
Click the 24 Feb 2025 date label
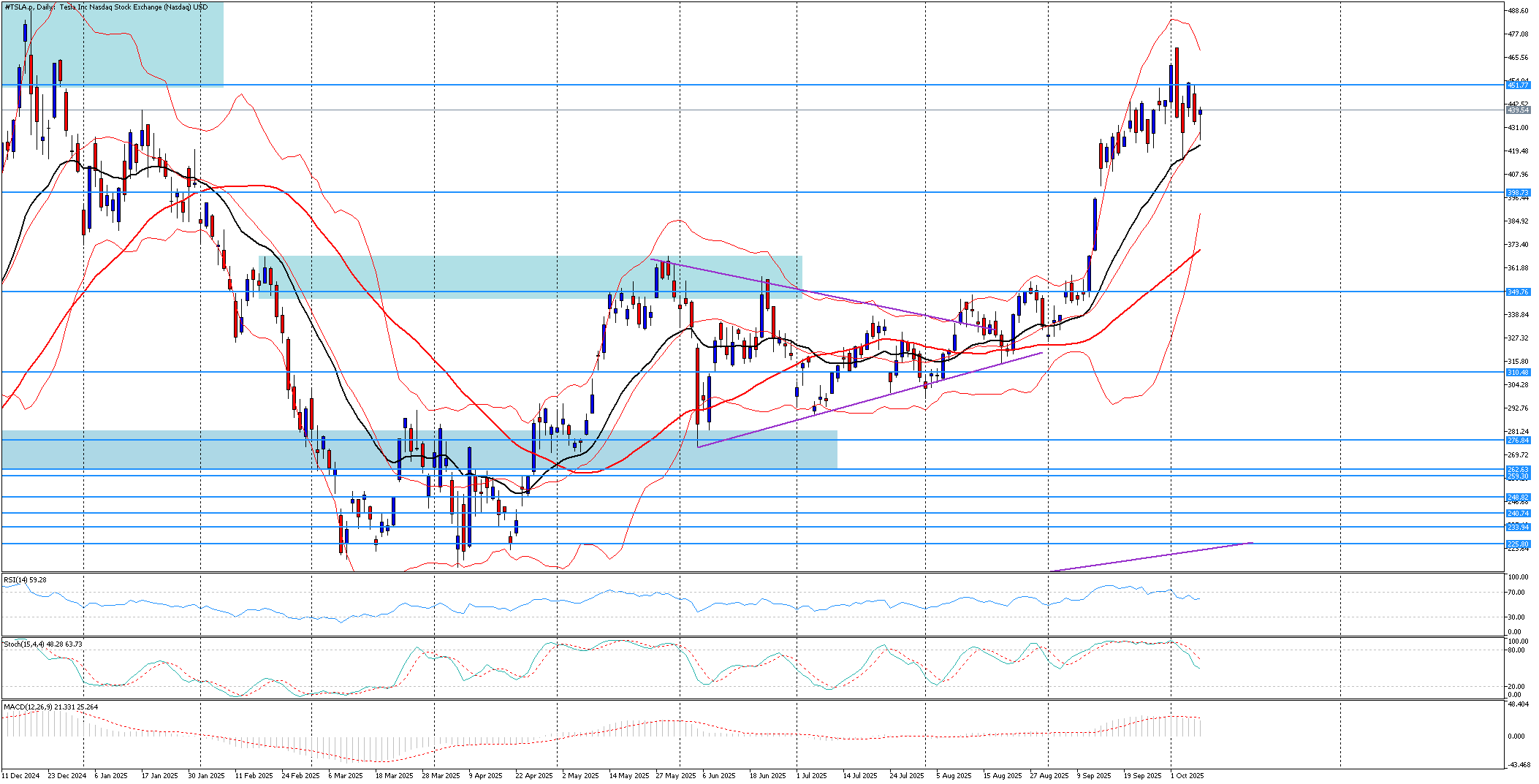[x=300, y=776]
